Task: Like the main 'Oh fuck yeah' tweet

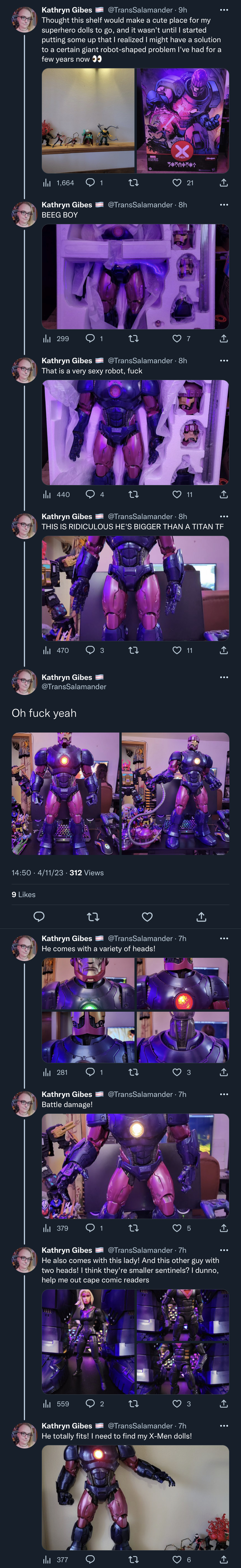Action: click(147, 917)
